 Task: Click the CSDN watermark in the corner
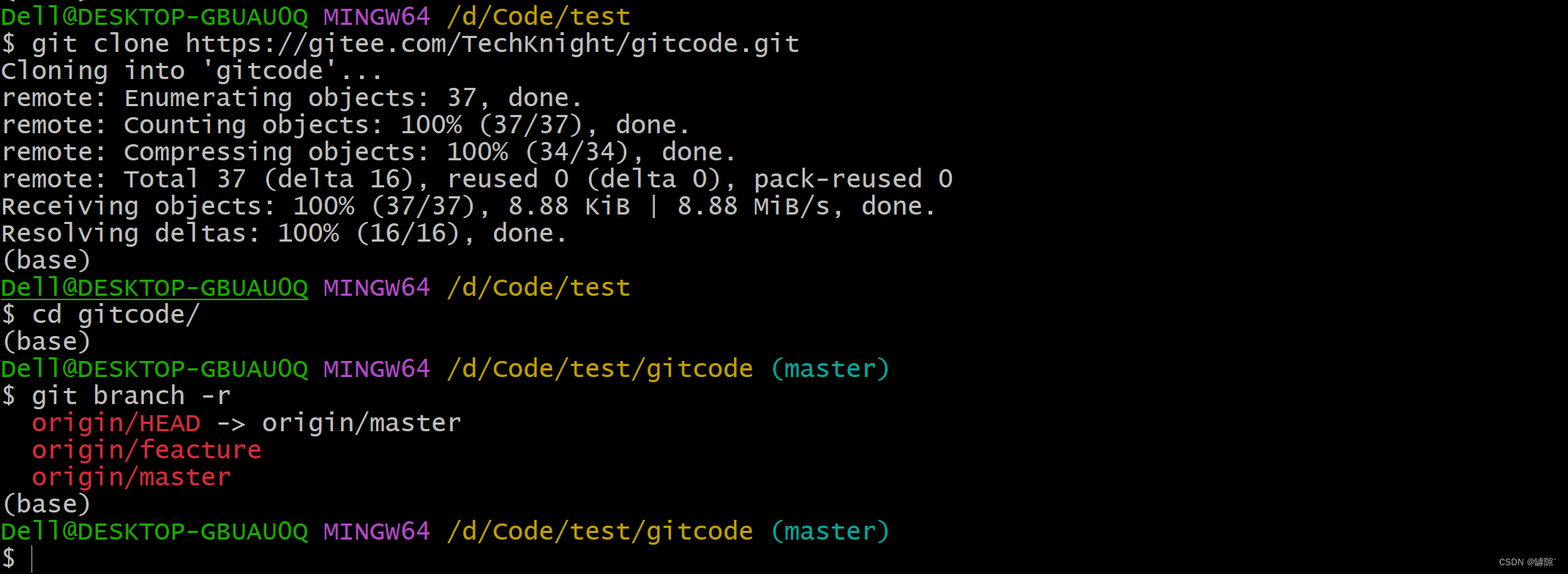[1527, 562]
